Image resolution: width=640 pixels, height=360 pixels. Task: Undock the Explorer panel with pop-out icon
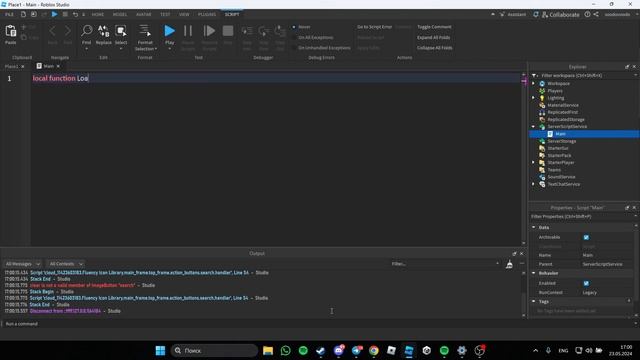tap(627, 67)
